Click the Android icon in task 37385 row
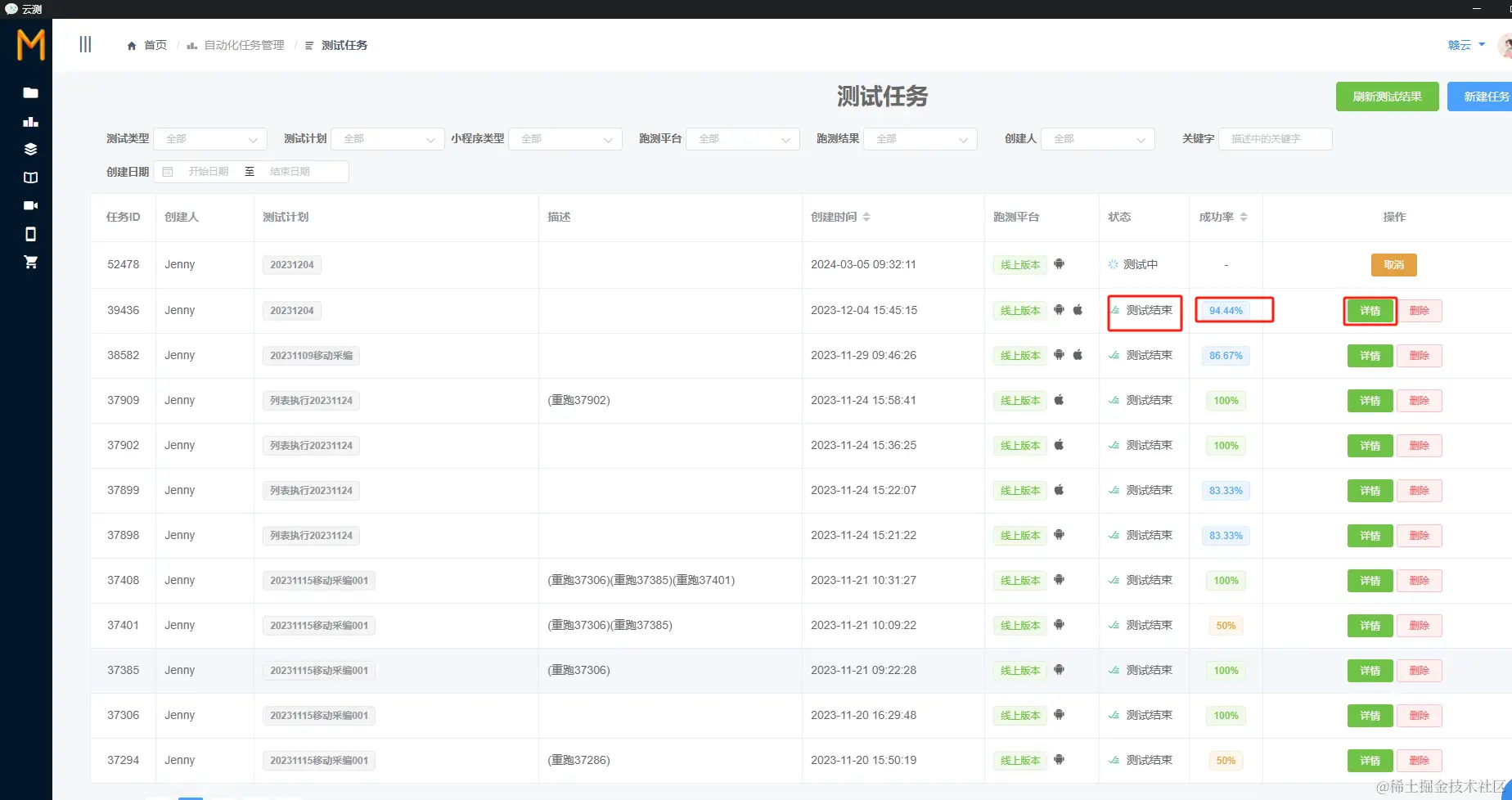 click(x=1059, y=669)
